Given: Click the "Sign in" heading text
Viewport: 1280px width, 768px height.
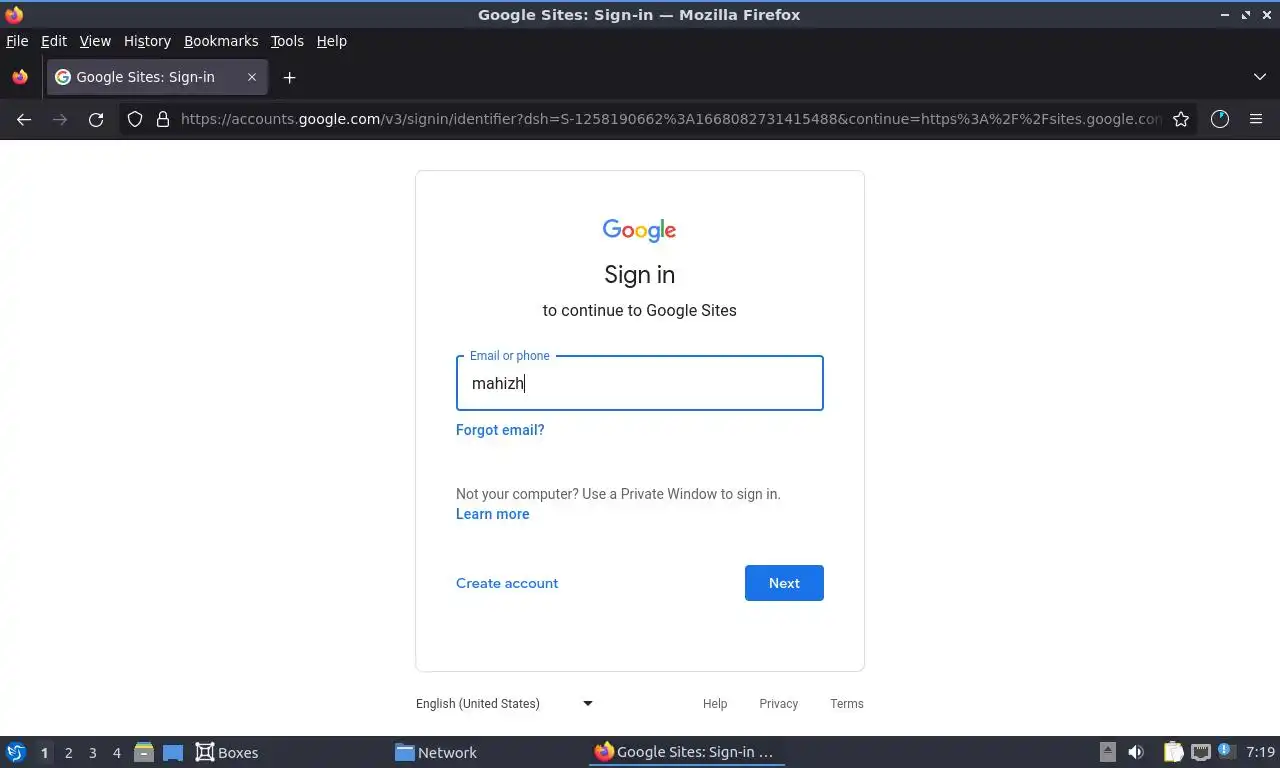Looking at the screenshot, I should click(x=640, y=275).
